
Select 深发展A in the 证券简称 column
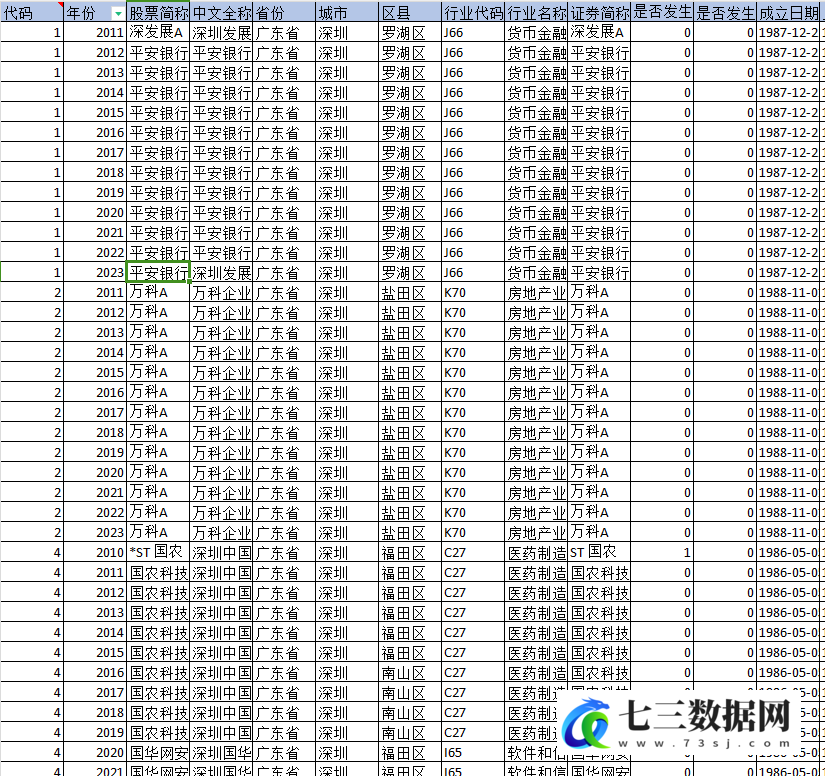coord(599,33)
